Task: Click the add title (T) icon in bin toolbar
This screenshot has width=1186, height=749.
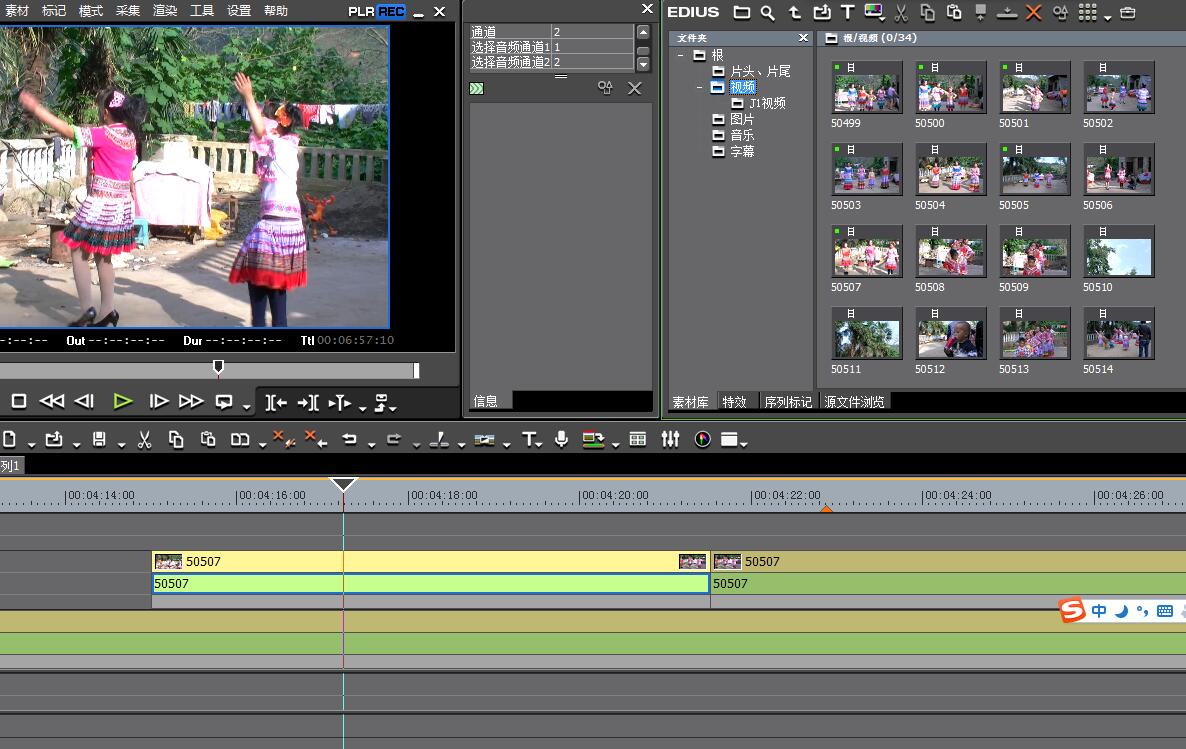Action: pyautogui.click(x=847, y=13)
